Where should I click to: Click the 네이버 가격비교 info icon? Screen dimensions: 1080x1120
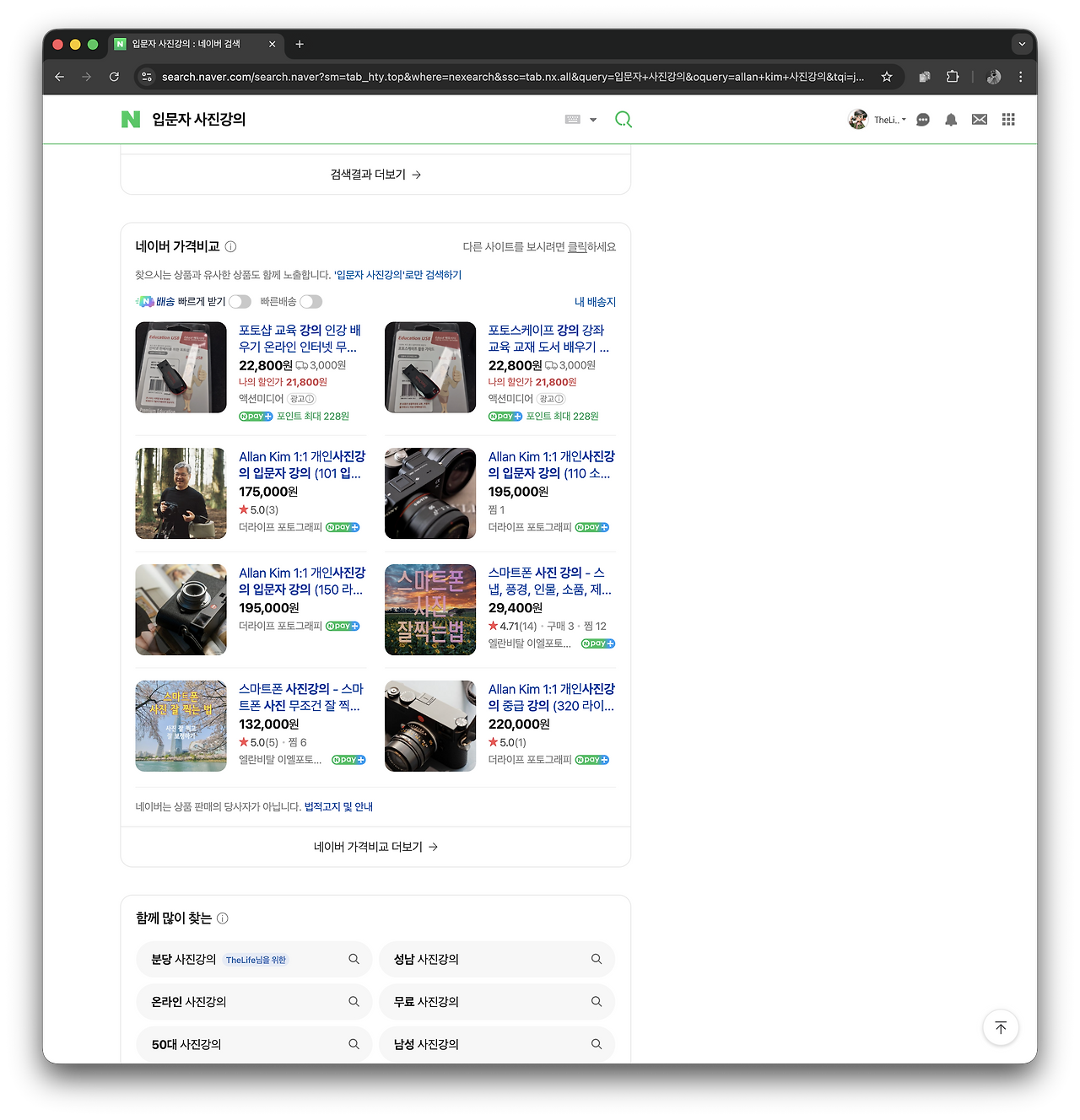click(x=230, y=247)
